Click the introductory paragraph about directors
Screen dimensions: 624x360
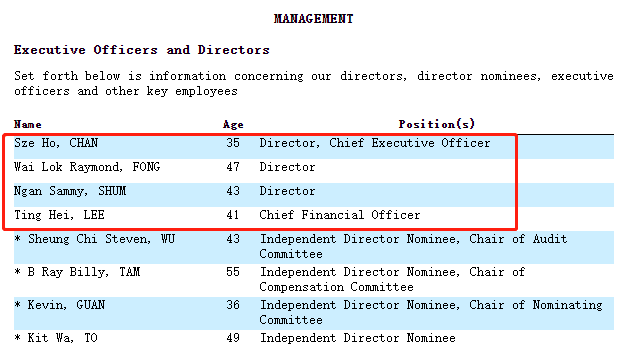pos(314,84)
